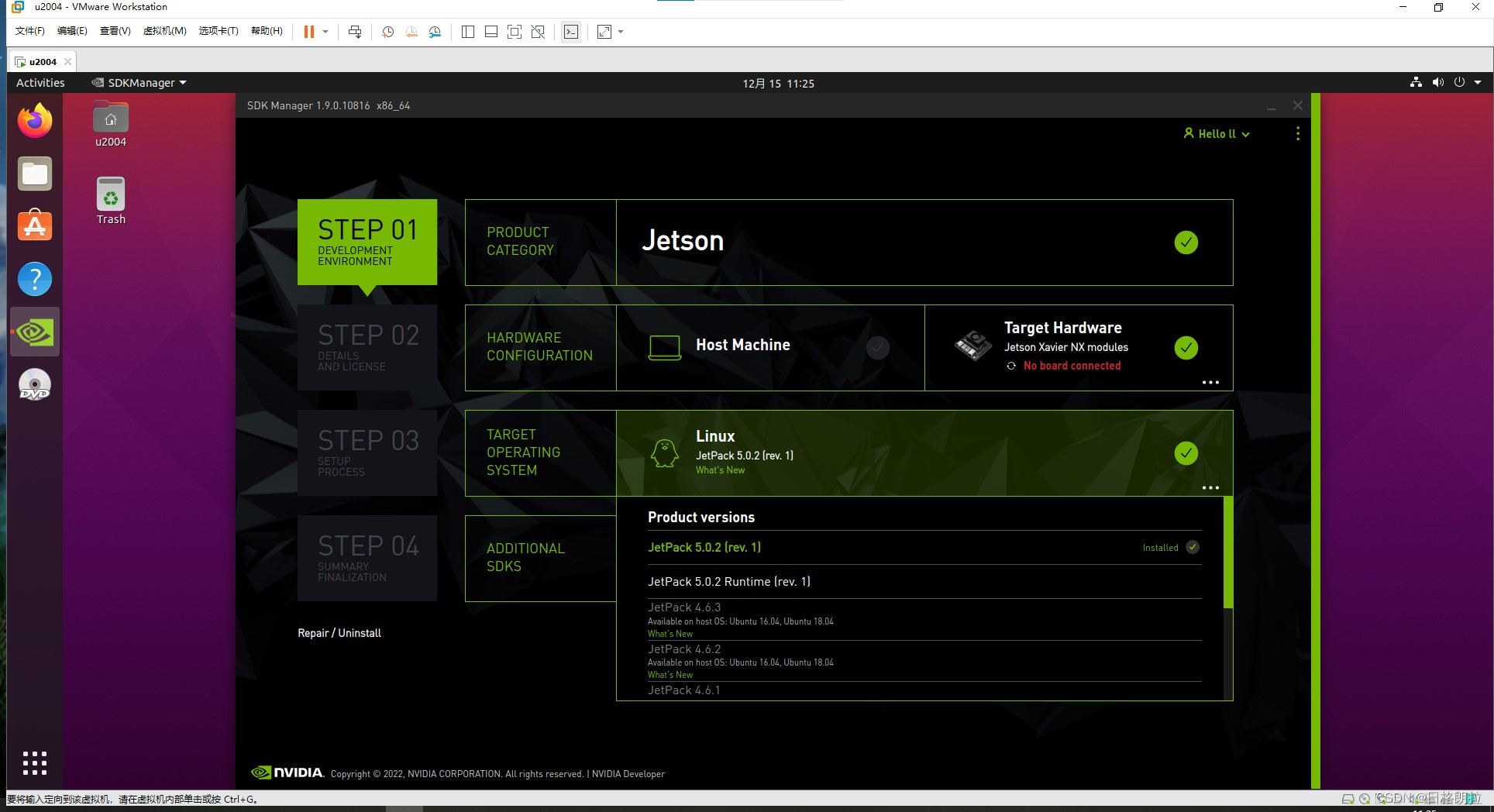
Task: Select STEP 02 Details and License
Action: point(367,348)
